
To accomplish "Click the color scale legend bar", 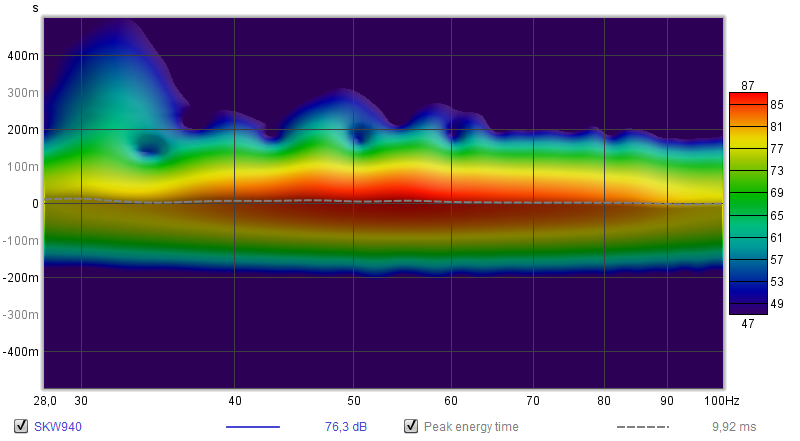I will pyautogui.click(x=748, y=203).
